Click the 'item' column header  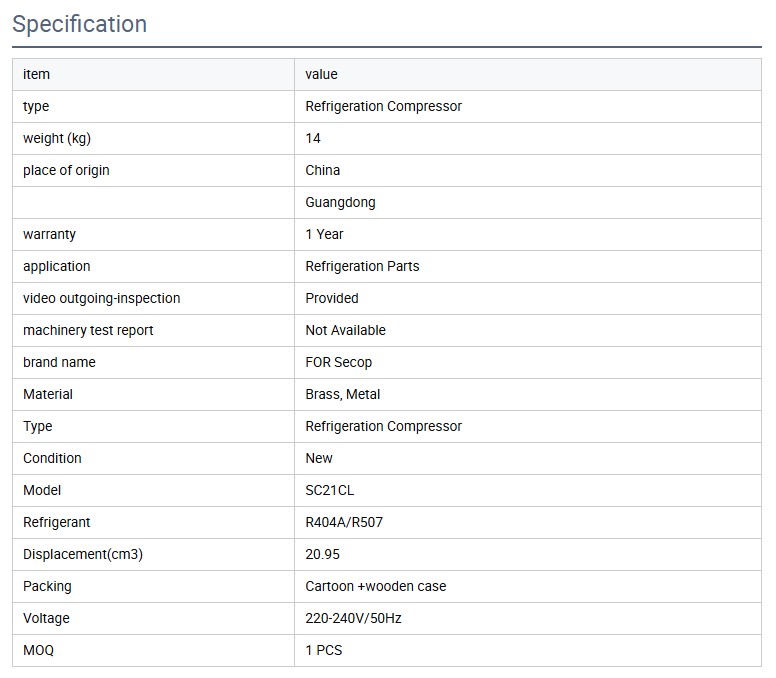36,74
